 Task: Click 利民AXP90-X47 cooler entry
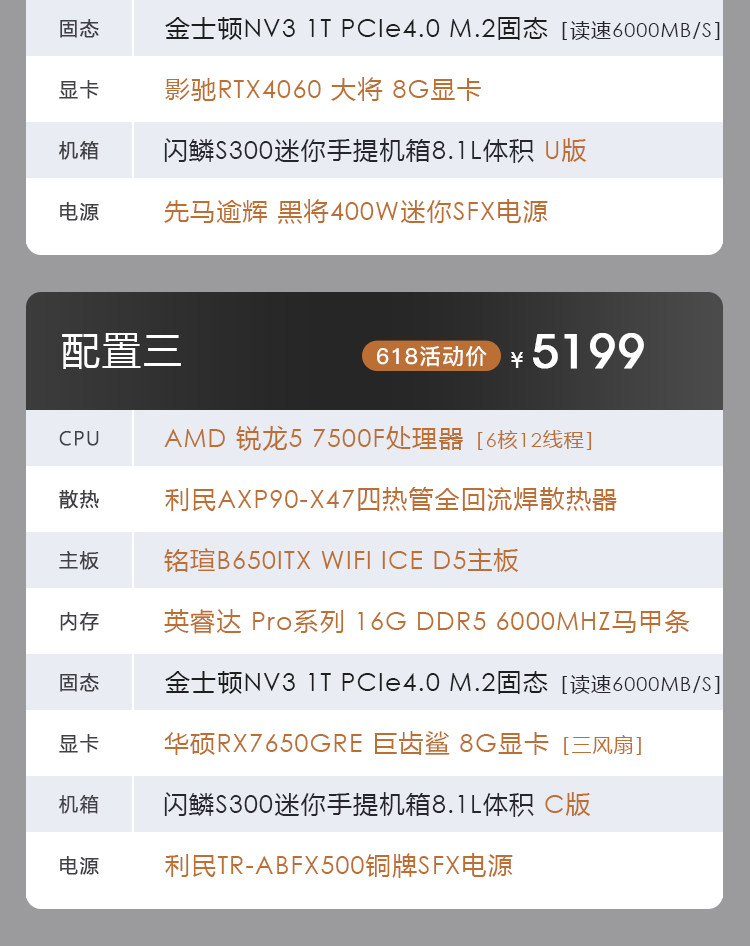click(390, 500)
